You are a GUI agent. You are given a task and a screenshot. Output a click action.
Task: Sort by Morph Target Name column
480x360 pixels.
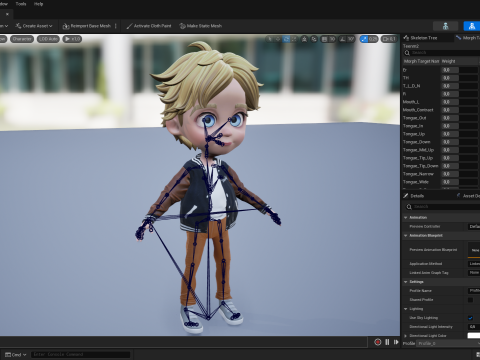point(421,61)
